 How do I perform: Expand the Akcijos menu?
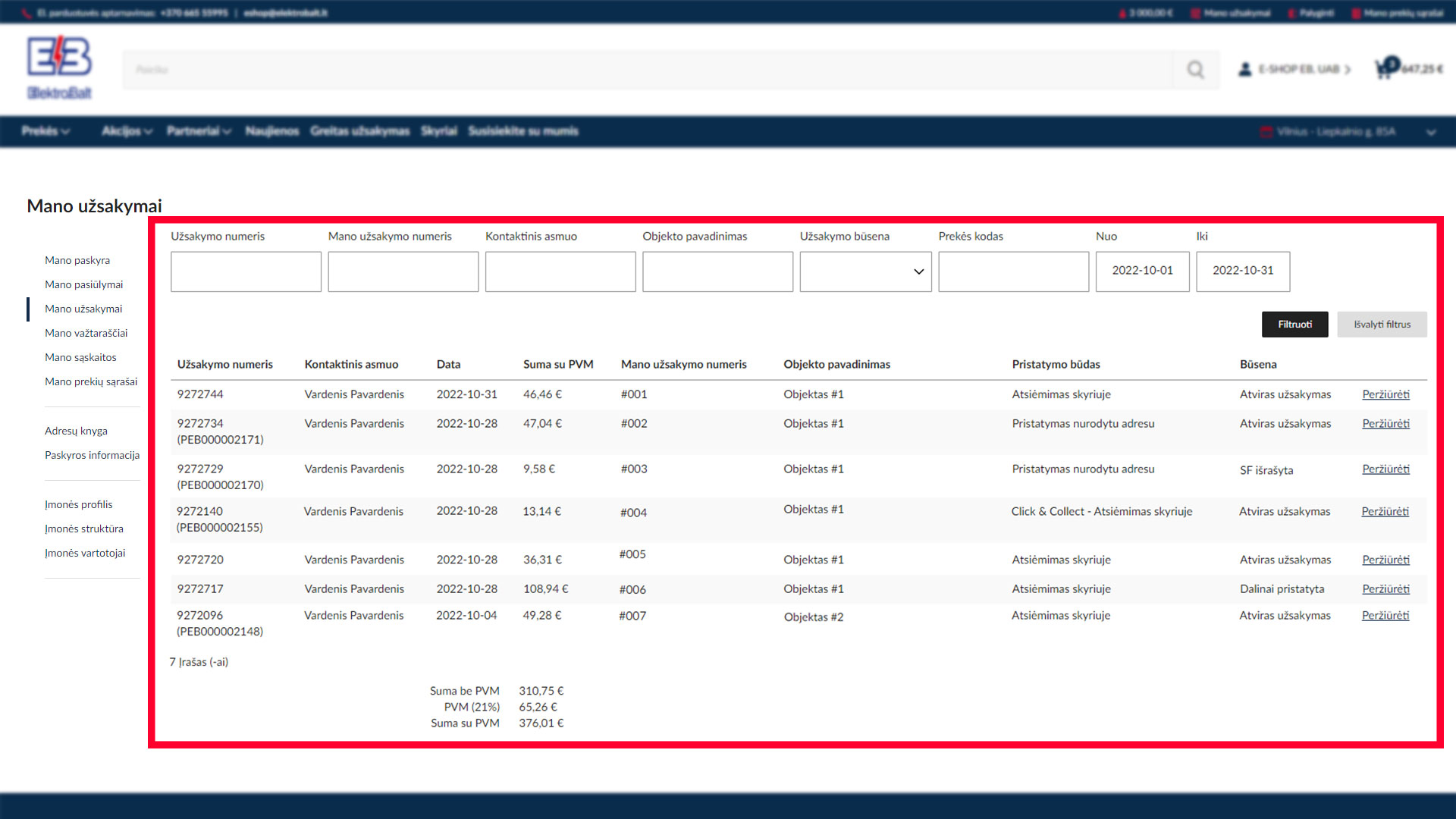[x=127, y=131]
